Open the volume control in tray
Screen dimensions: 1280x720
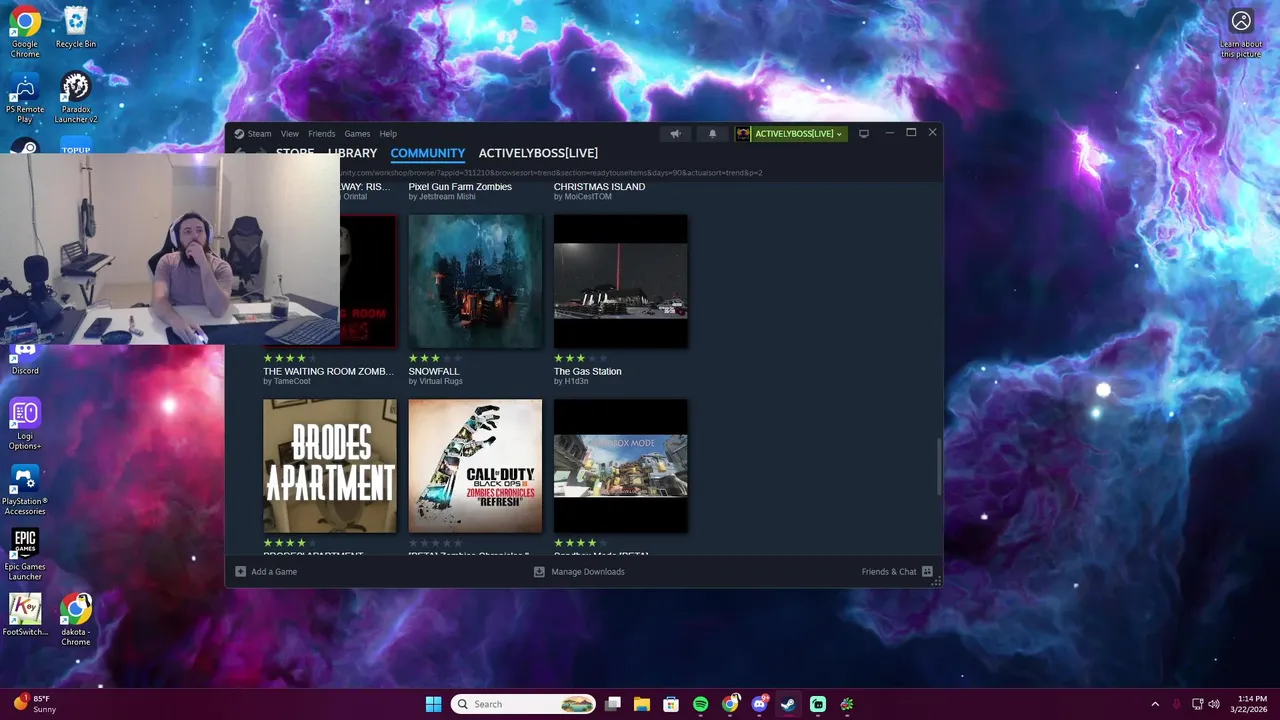click(1214, 704)
